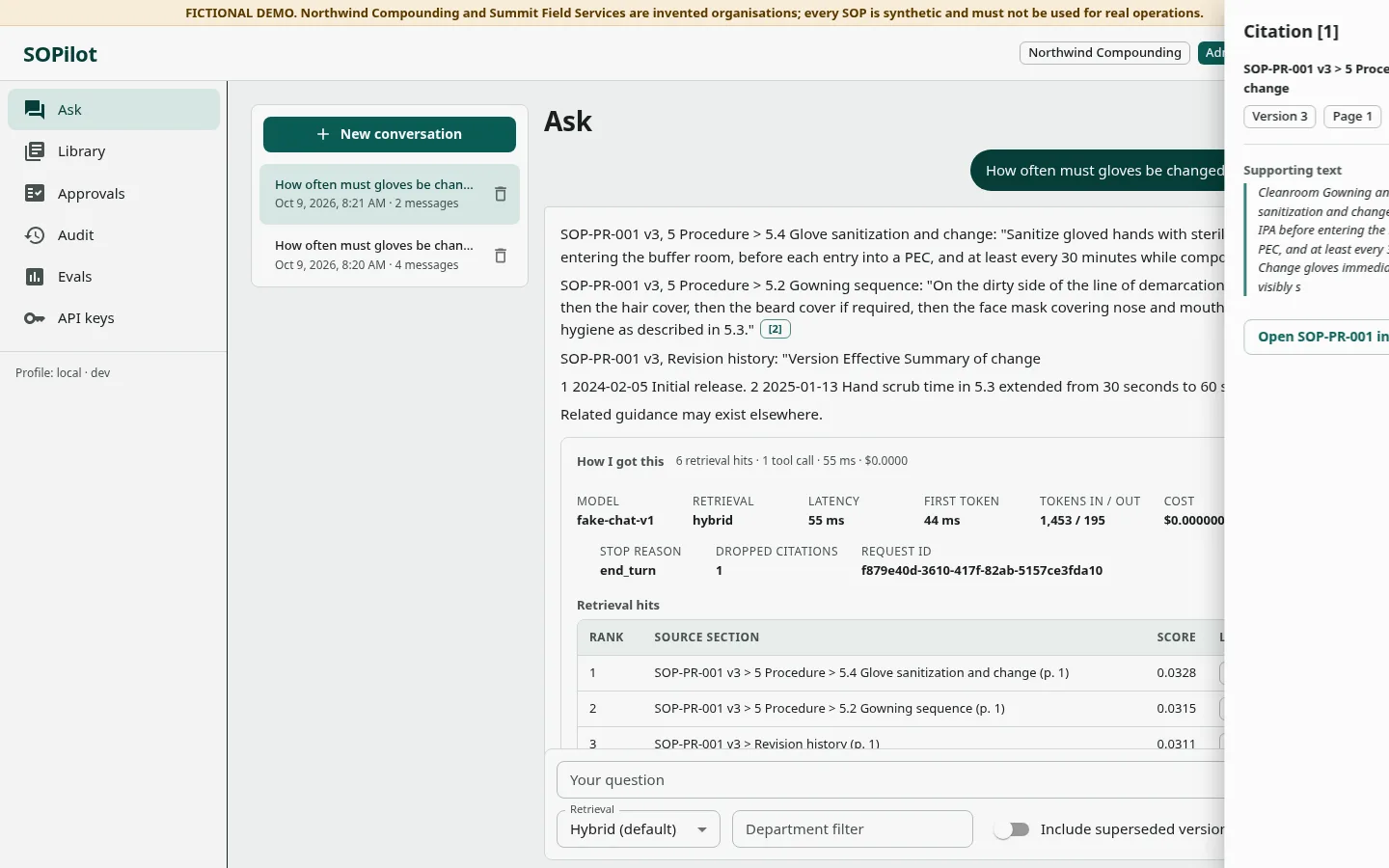1389x868 pixels.
Task: Delete the 8:21 AM conversation
Action: [501, 194]
